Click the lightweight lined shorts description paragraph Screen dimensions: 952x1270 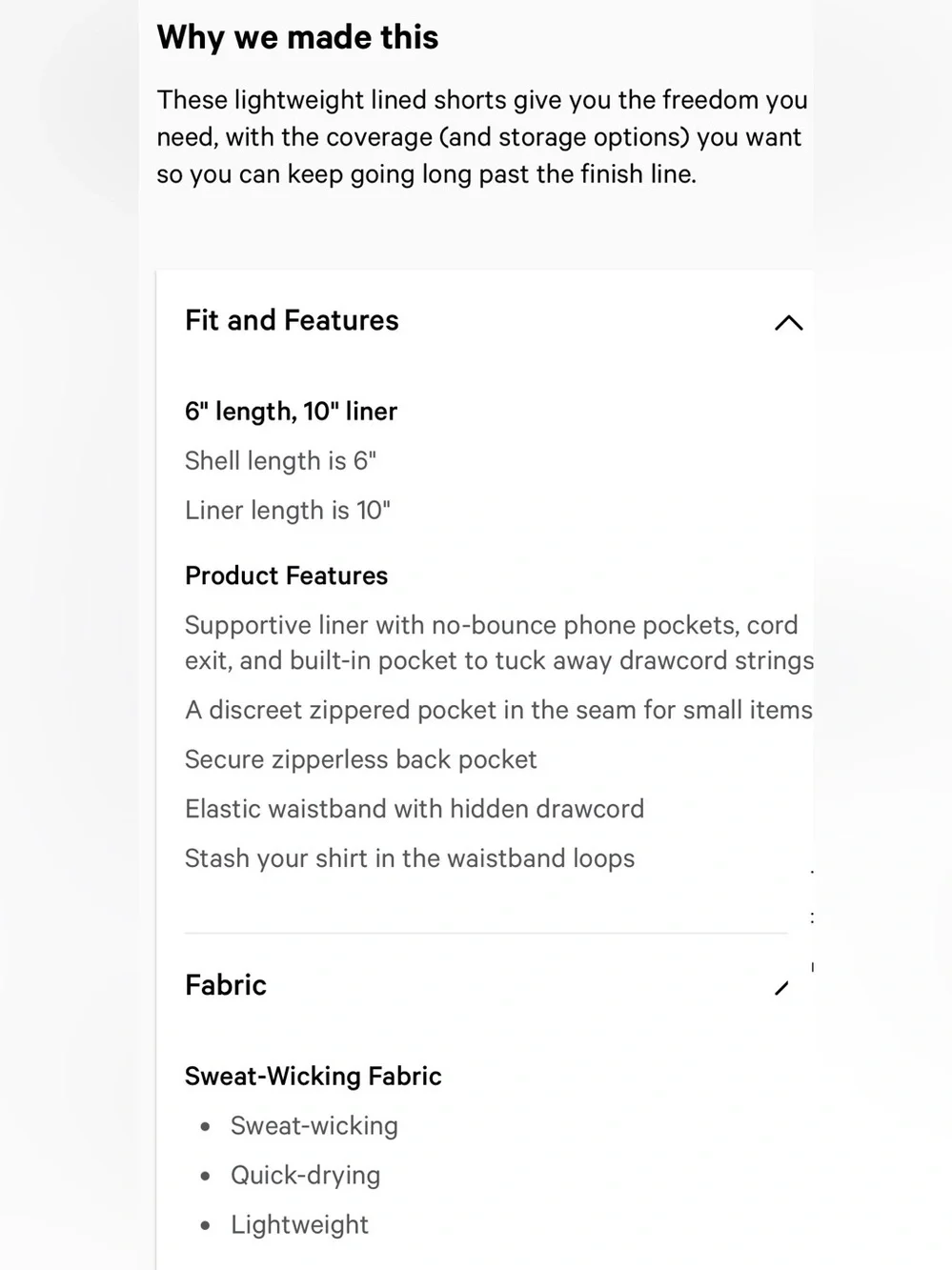[x=482, y=137]
